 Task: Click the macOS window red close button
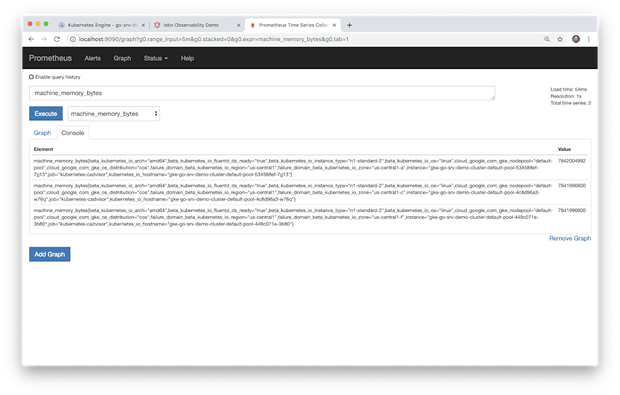pyautogui.click(x=30, y=24)
